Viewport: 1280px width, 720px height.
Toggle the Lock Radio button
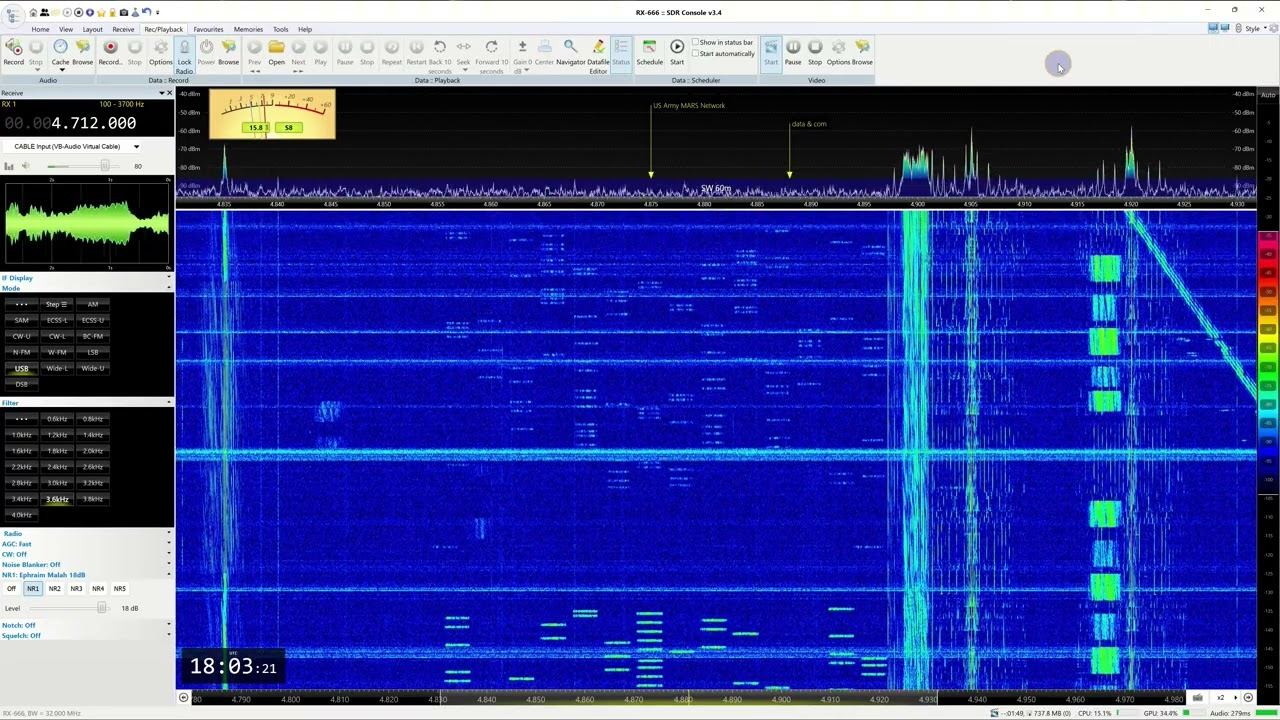184,57
